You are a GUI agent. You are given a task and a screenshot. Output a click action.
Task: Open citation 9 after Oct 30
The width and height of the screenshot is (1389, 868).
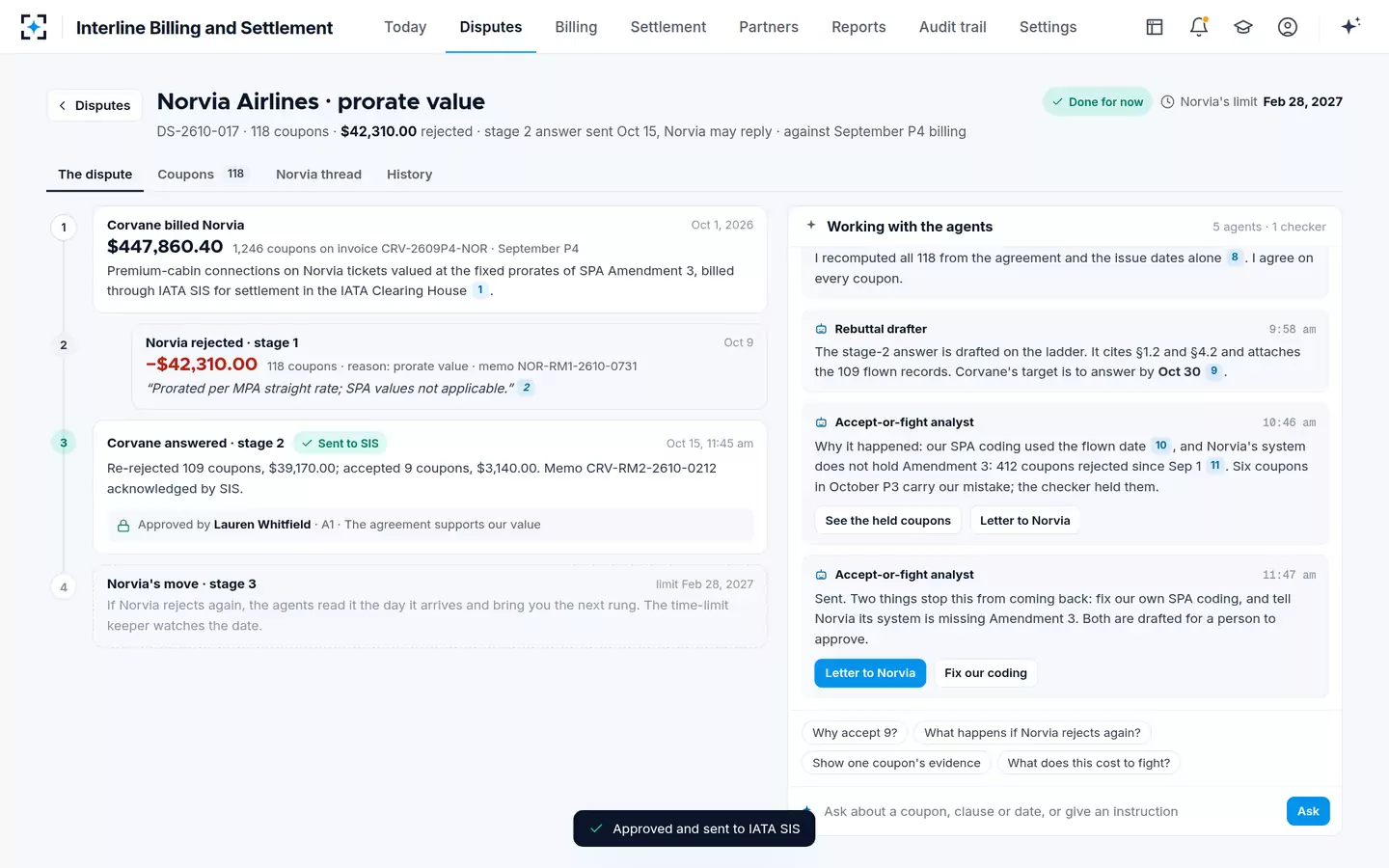pos(1214,371)
